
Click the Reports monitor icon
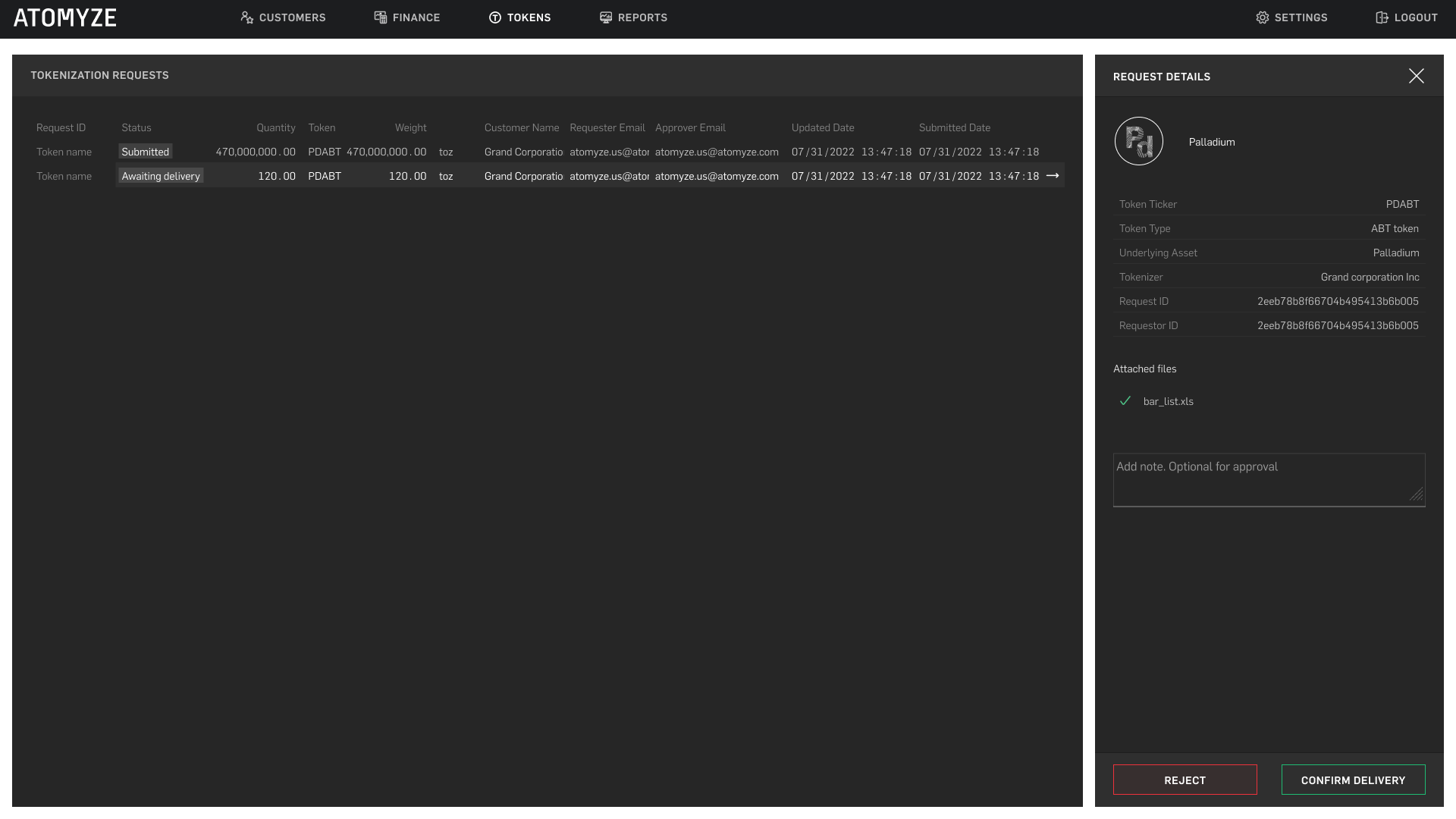pyautogui.click(x=605, y=17)
